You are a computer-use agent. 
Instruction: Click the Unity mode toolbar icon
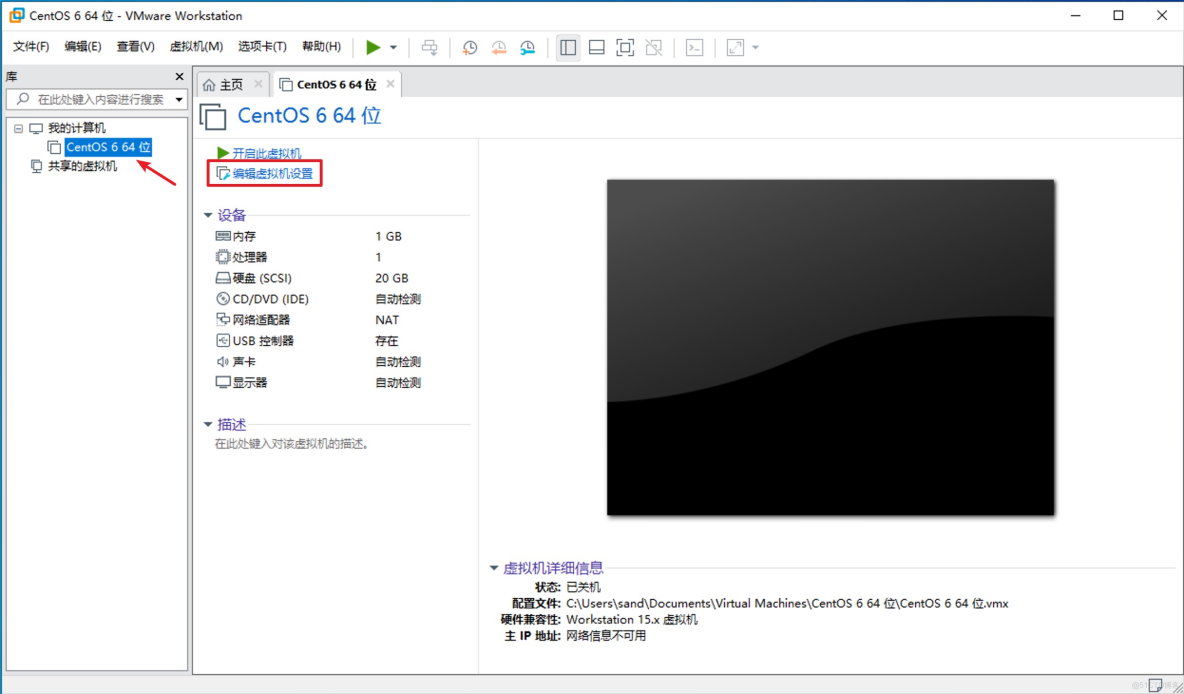coord(654,48)
